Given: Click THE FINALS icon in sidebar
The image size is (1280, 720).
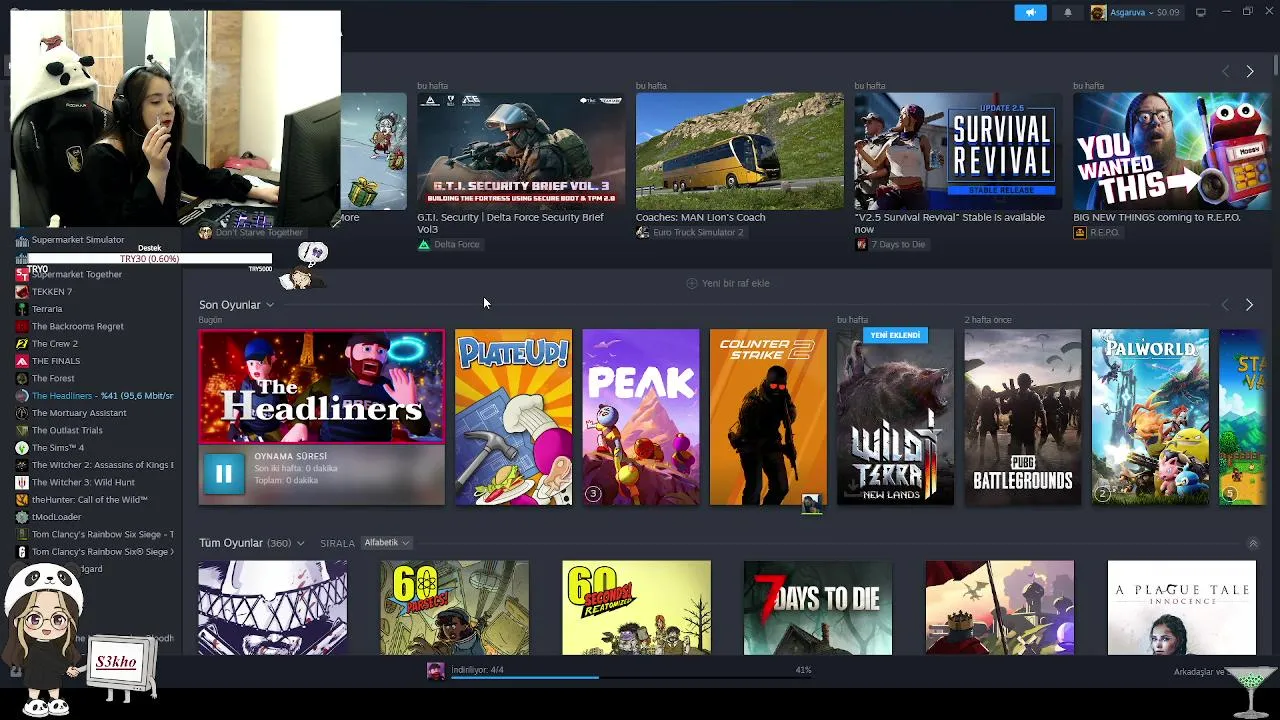Looking at the screenshot, I should point(22,361).
